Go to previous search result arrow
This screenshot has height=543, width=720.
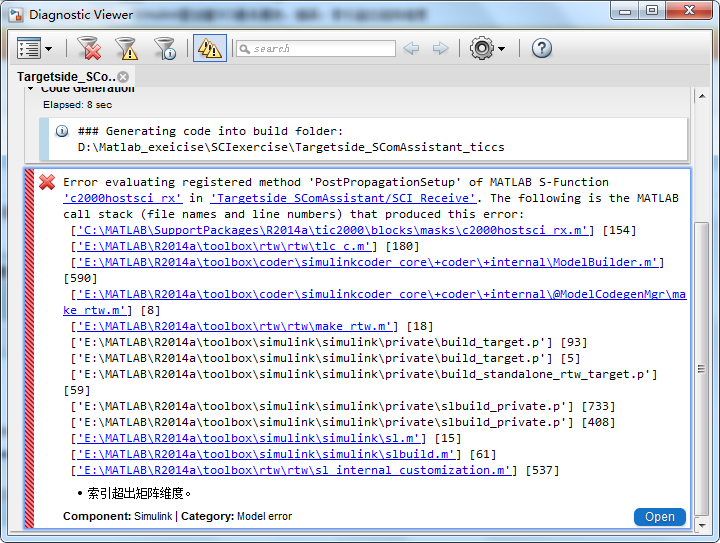(x=411, y=48)
